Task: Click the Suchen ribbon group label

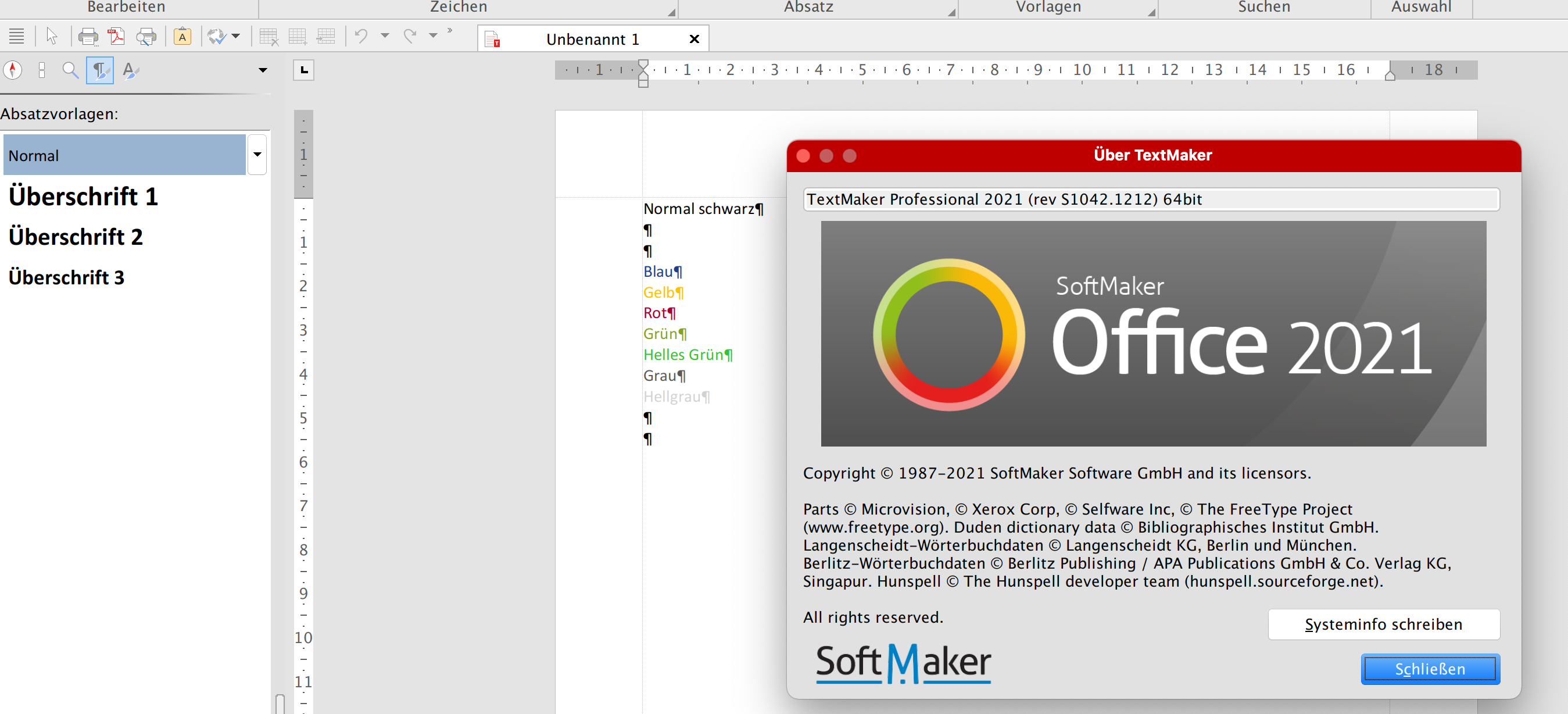Action: [x=1263, y=7]
